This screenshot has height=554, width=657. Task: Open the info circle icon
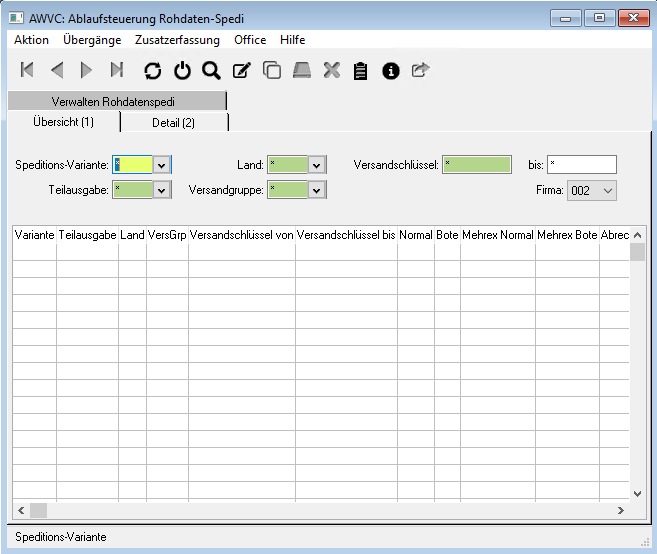tap(391, 70)
